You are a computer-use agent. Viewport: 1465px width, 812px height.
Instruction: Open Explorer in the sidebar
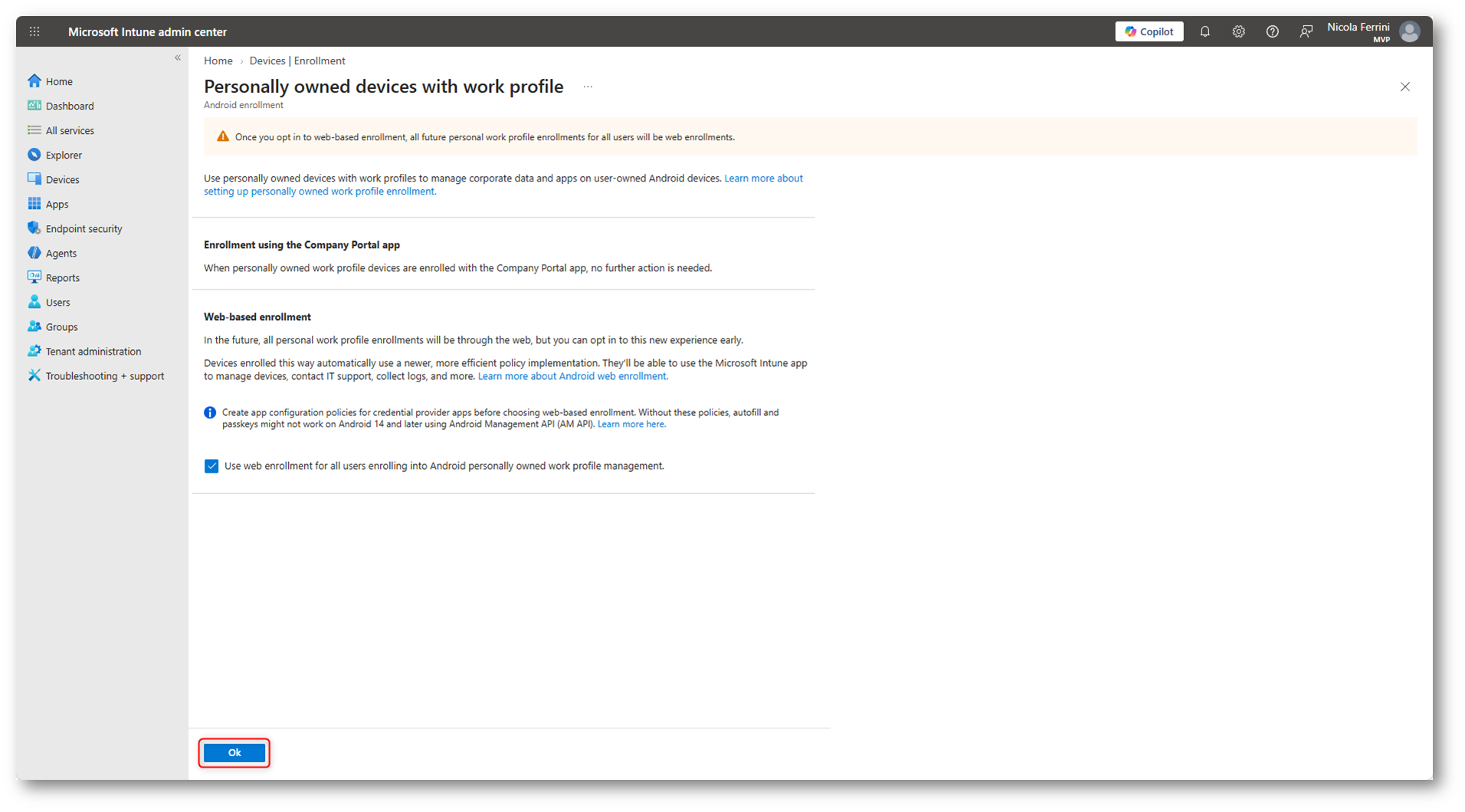(x=64, y=155)
